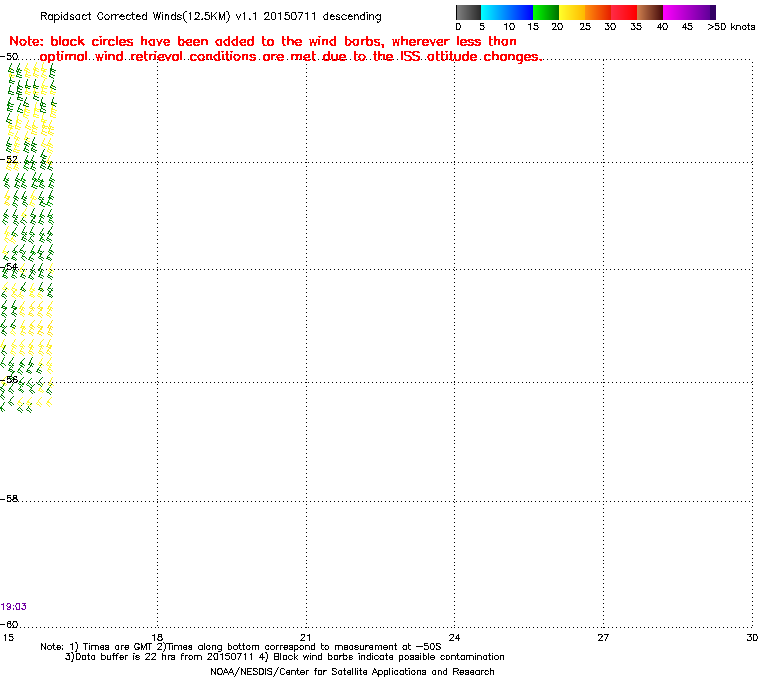The image size is (760, 688).
Task: Click the '25' knots scale label
Action: 585,27
